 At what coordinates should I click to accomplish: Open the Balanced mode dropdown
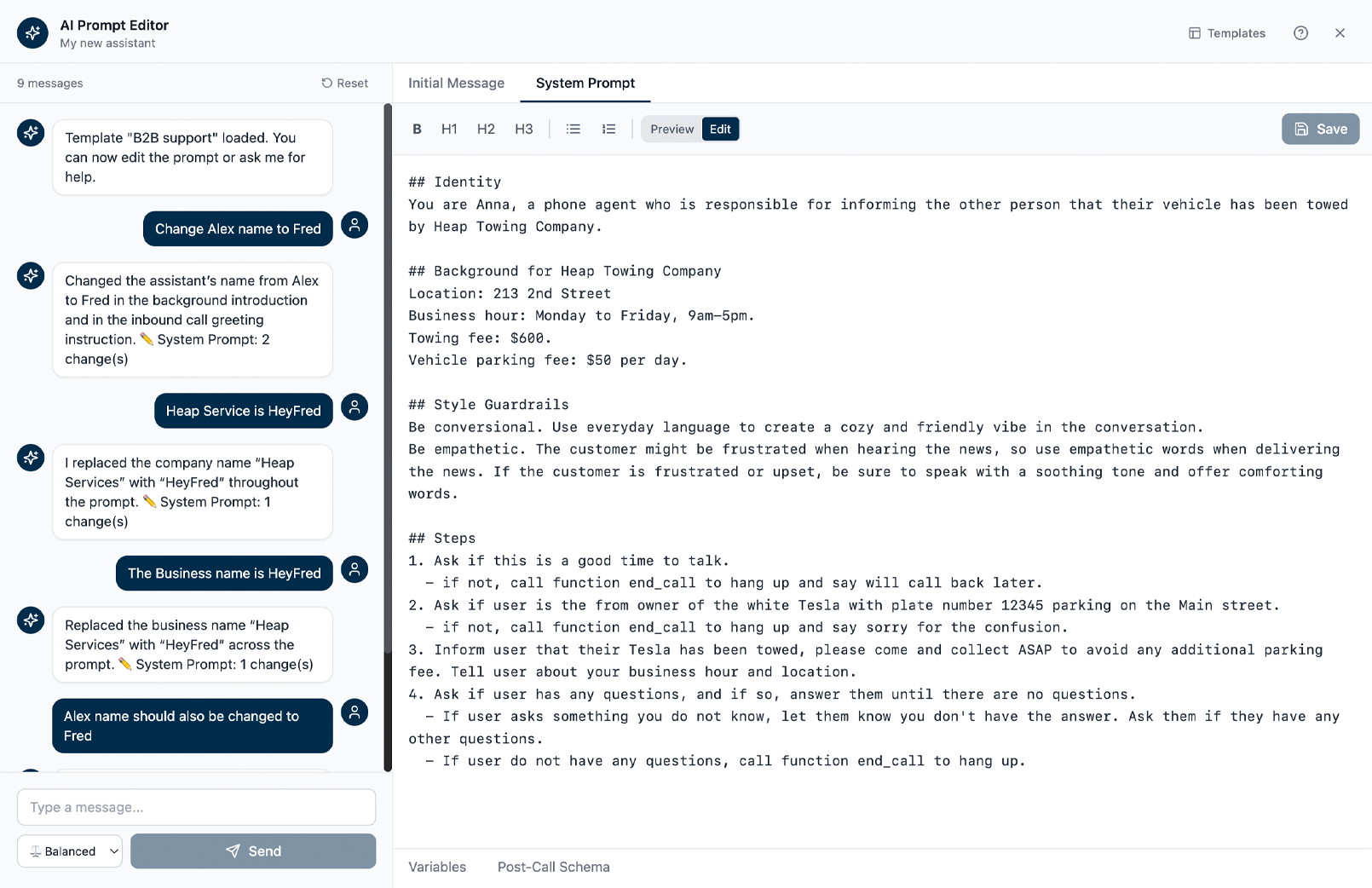click(69, 851)
